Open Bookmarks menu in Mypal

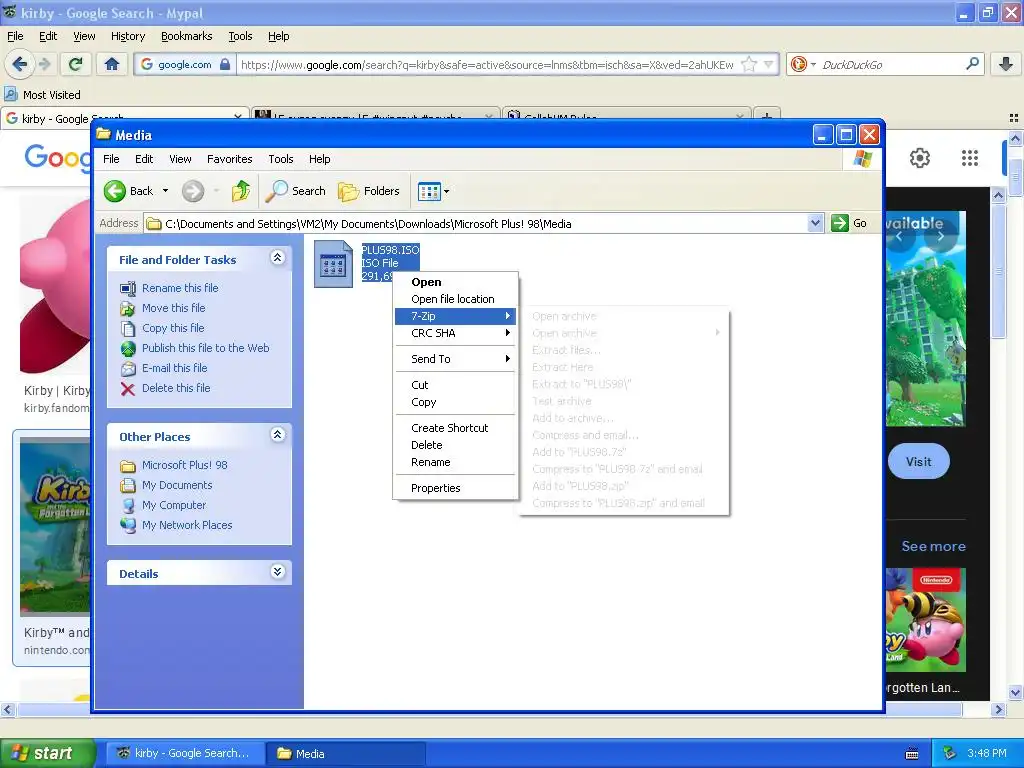pyautogui.click(x=187, y=37)
